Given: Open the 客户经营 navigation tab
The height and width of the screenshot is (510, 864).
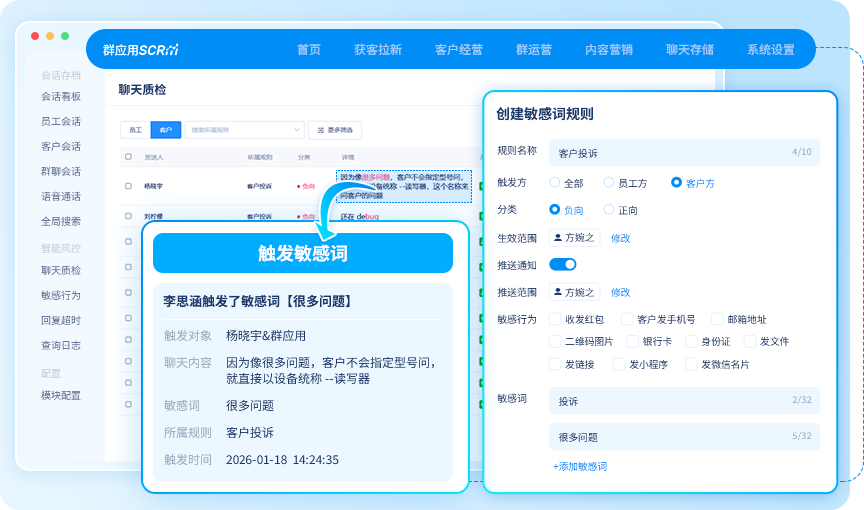Looking at the screenshot, I should [458, 50].
